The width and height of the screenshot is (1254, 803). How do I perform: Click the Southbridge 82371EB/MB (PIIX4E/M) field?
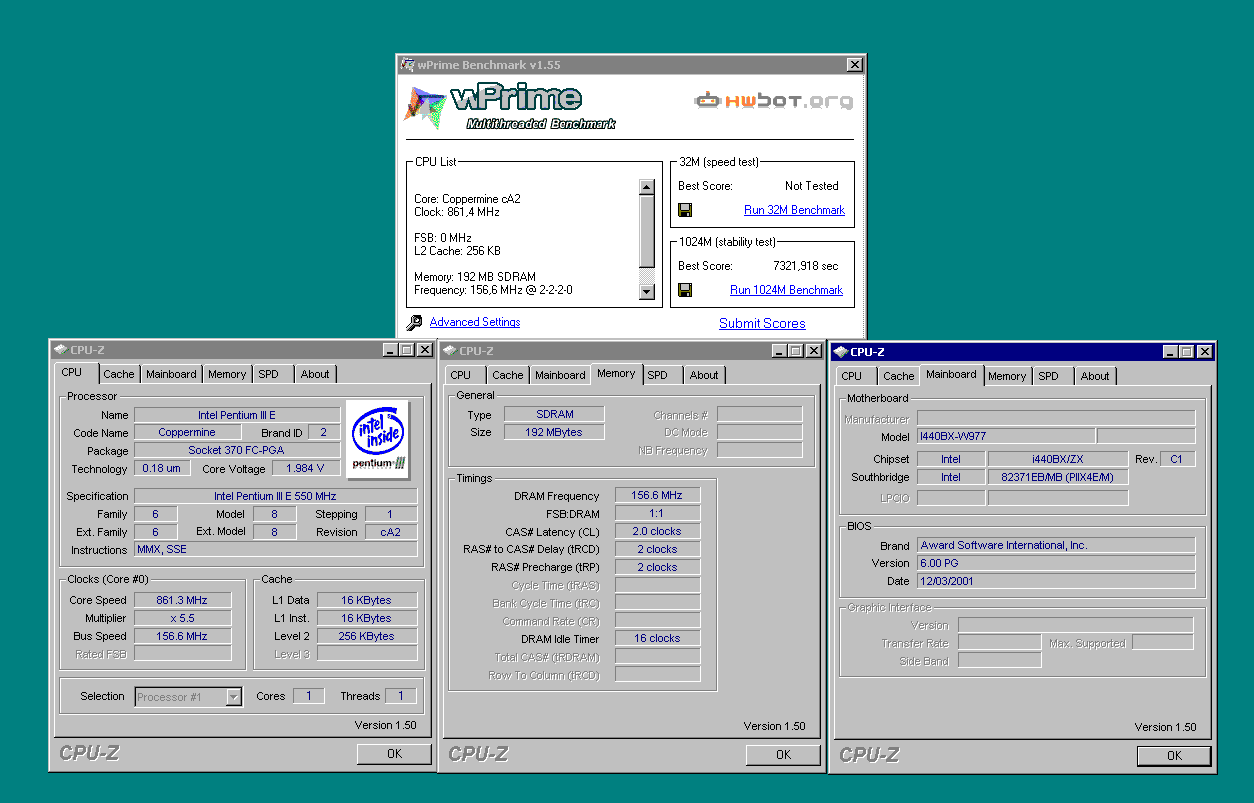tap(1057, 477)
